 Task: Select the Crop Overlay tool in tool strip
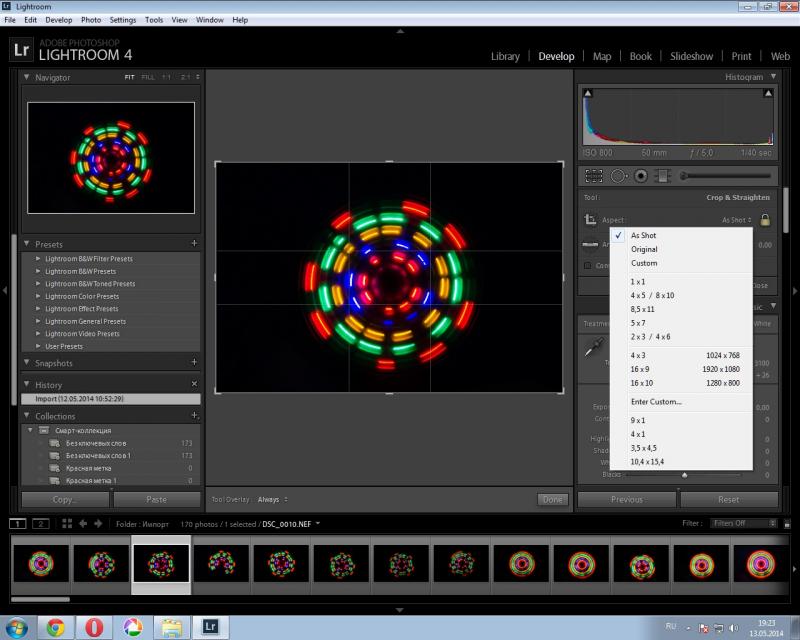(593, 176)
